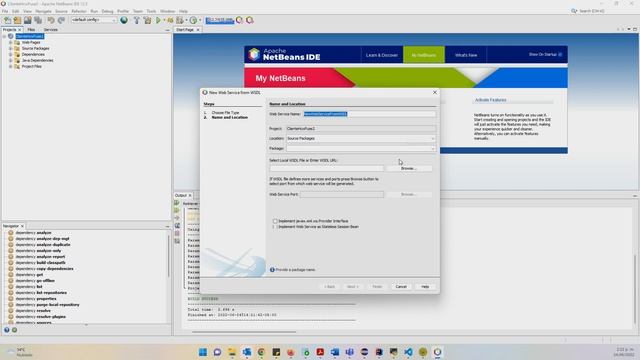Collapse the ClienteArcoFuse2 project root node
The height and width of the screenshot is (360, 640).
click(x=4, y=36)
